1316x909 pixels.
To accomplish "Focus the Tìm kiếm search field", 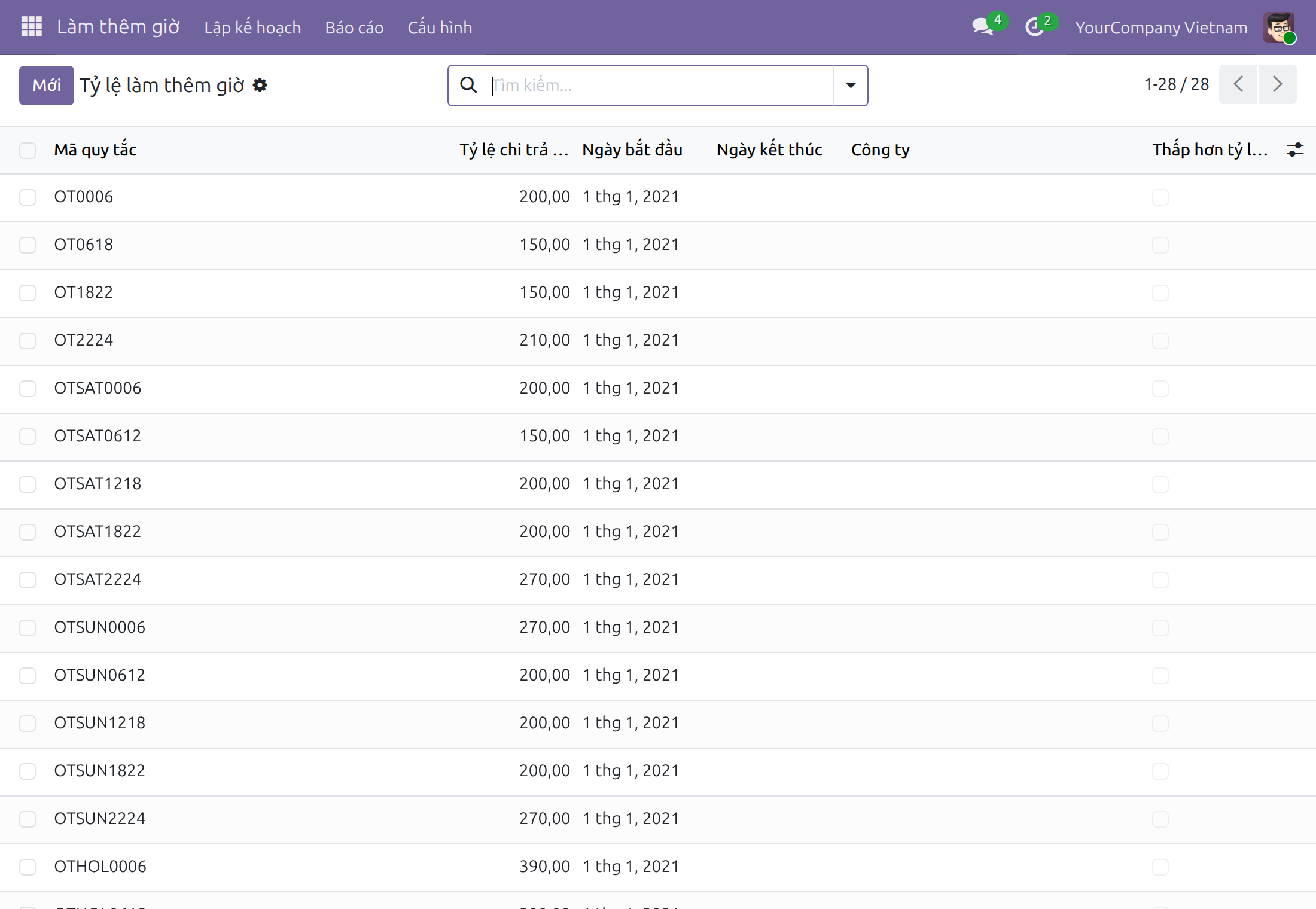I will [661, 85].
